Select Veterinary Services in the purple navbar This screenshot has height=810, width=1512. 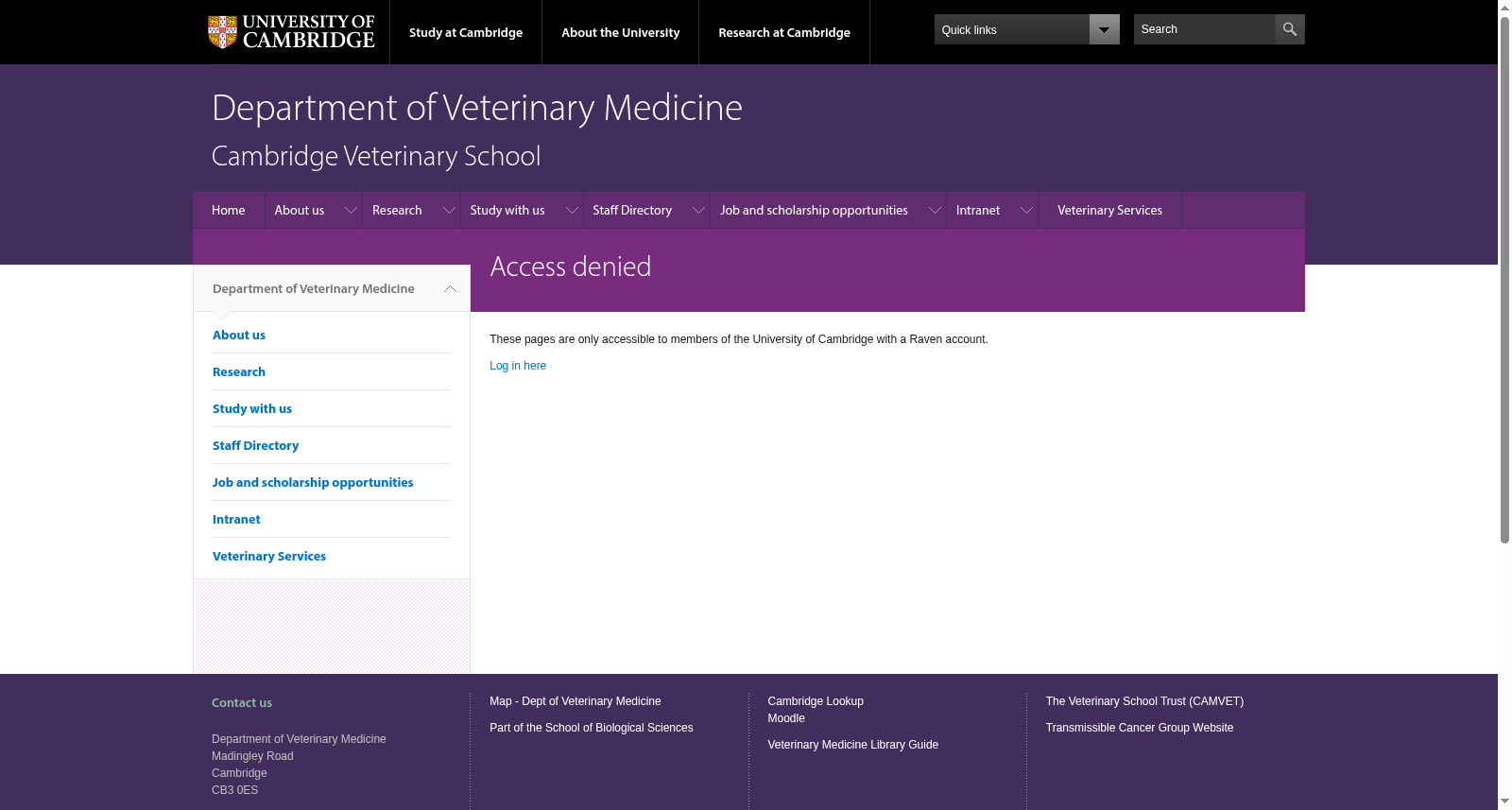tap(1109, 210)
